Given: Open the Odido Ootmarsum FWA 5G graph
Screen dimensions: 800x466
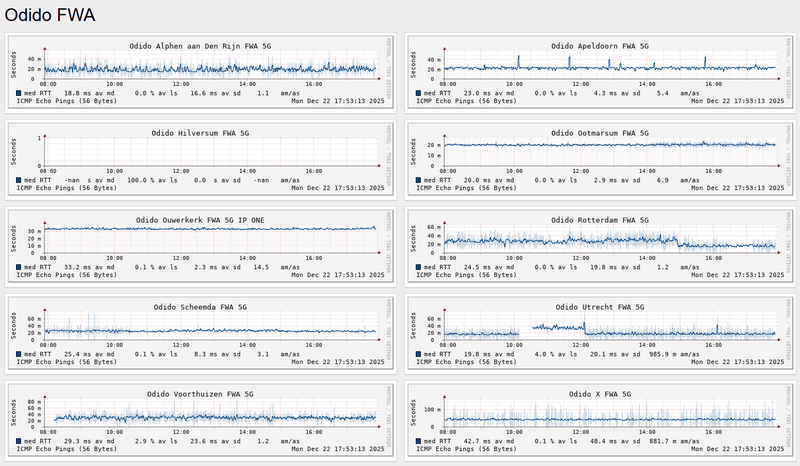Looking at the screenshot, I should tap(600, 160).
